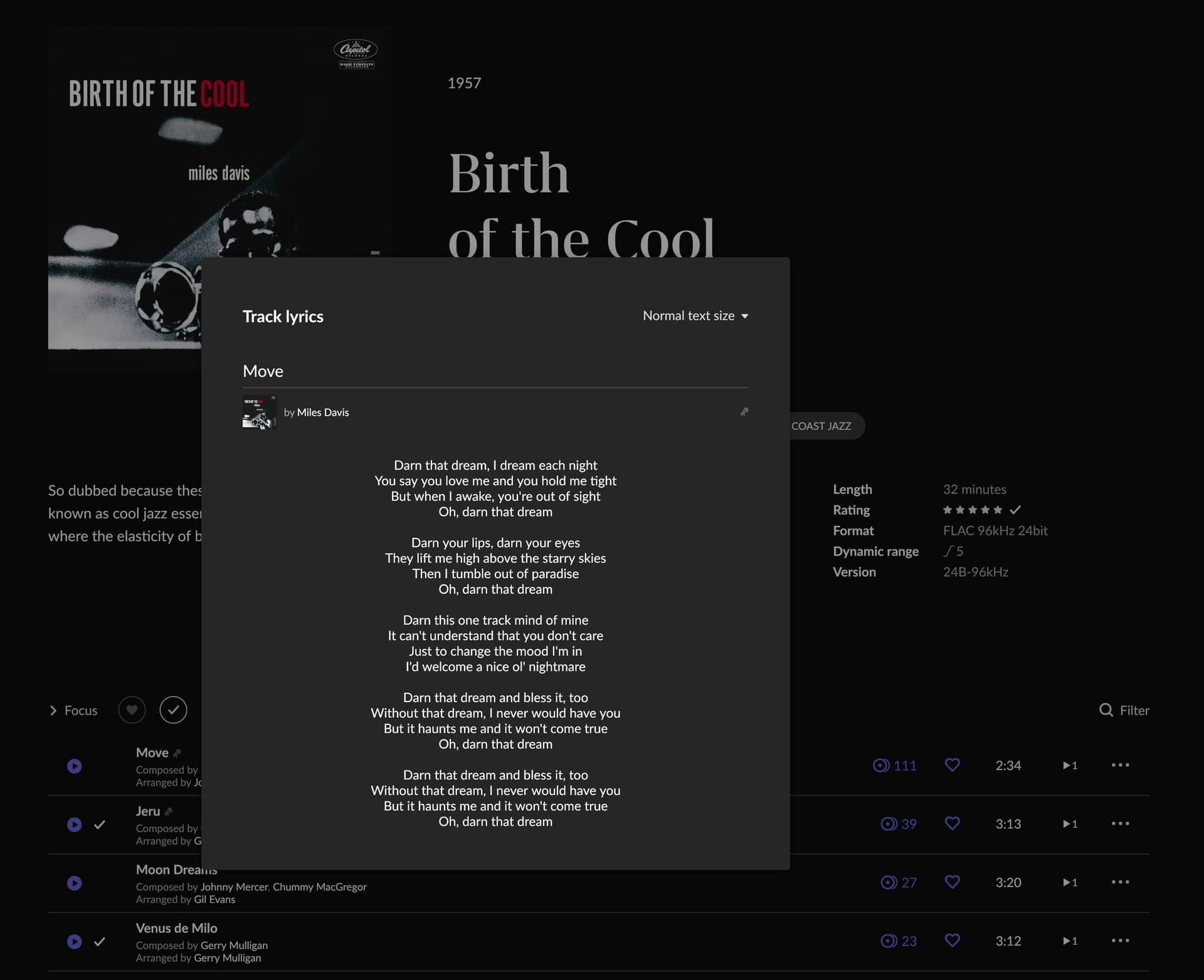Screen dimensions: 1204x980
Task: Show the 111 performances of Move
Action: click(895, 765)
